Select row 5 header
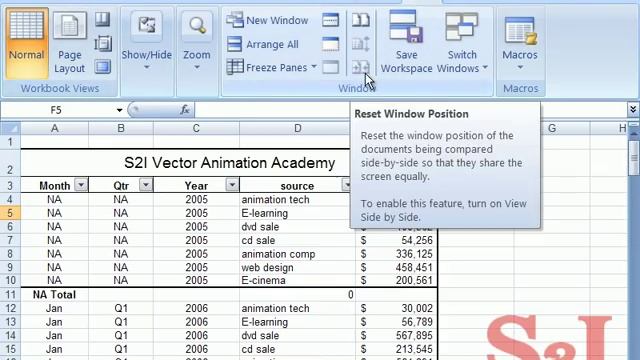 (x=10, y=213)
